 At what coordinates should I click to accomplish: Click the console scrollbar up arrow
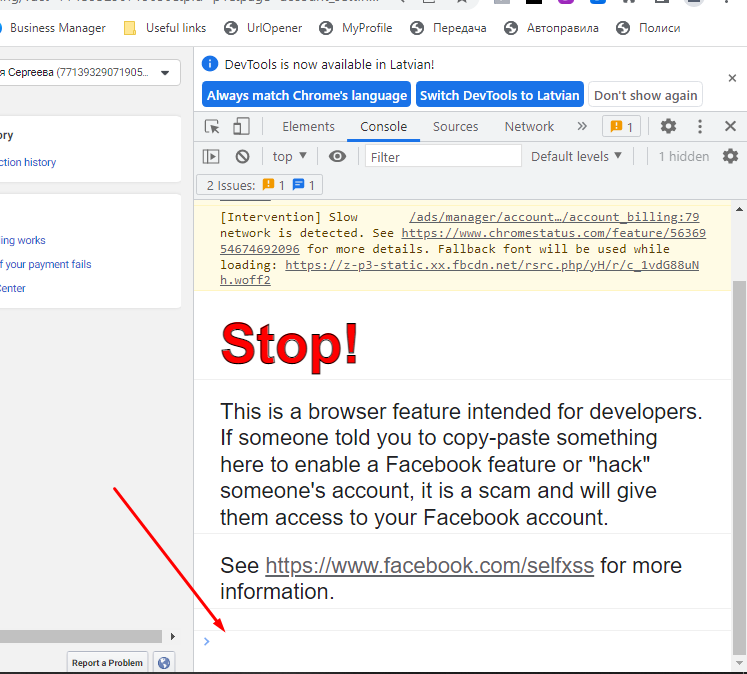739,209
